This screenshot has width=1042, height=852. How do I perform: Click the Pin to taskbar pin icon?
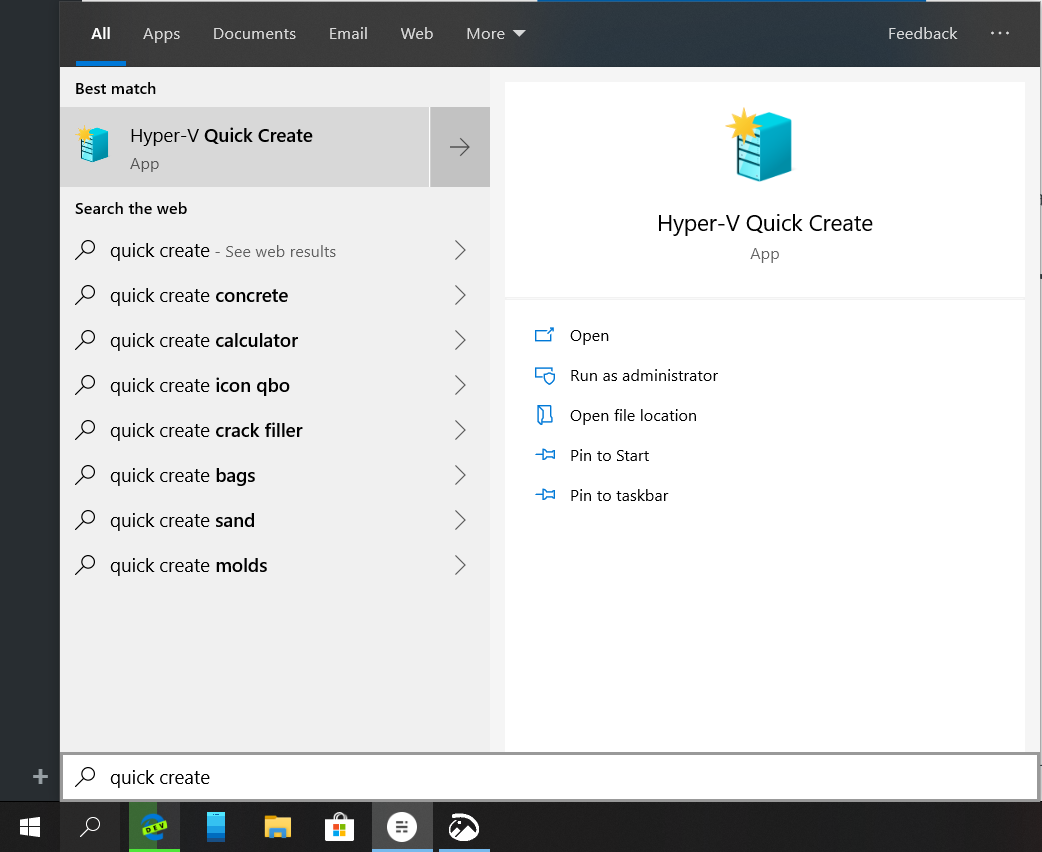coord(545,495)
